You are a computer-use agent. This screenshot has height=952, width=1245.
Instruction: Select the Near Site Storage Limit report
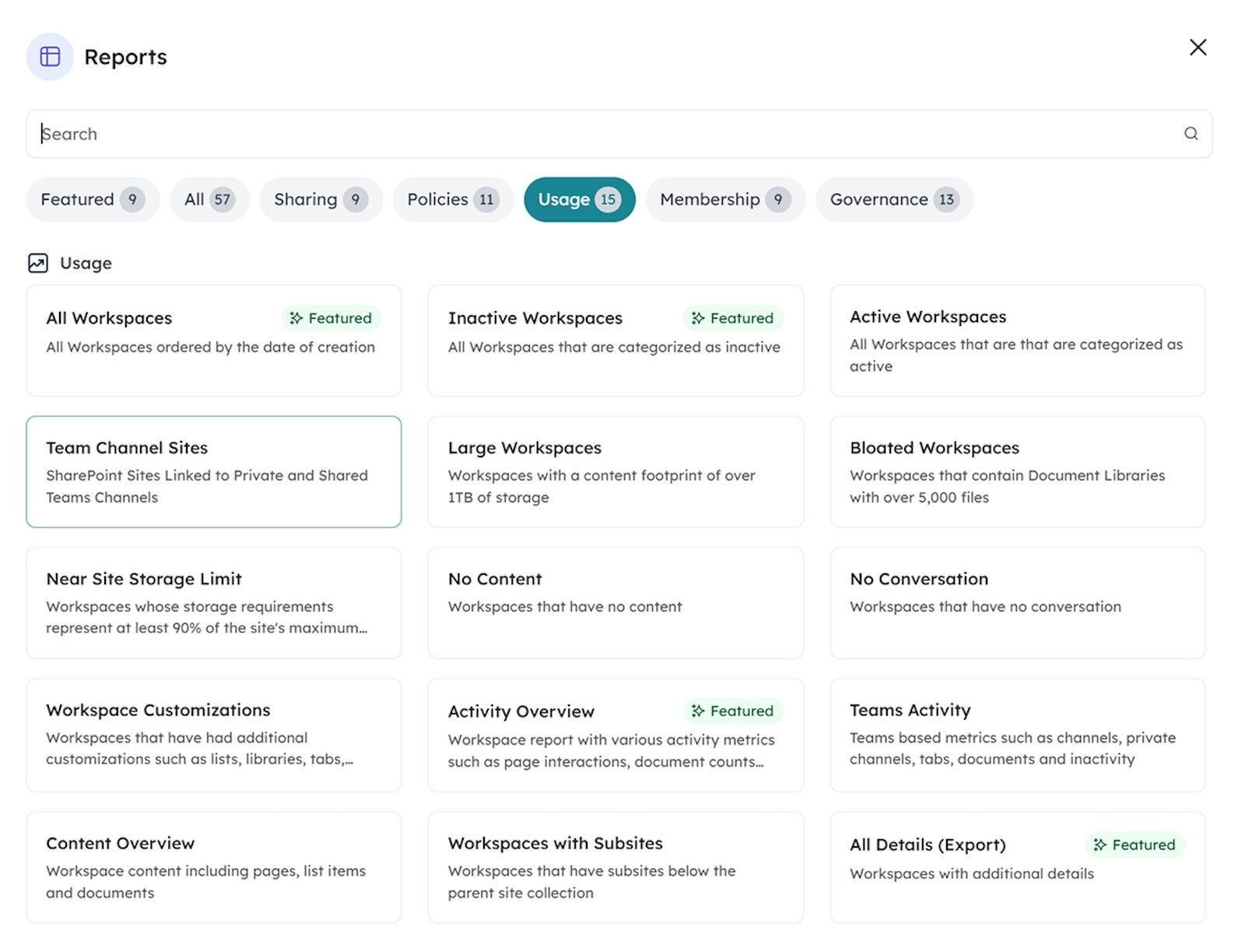(213, 603)
